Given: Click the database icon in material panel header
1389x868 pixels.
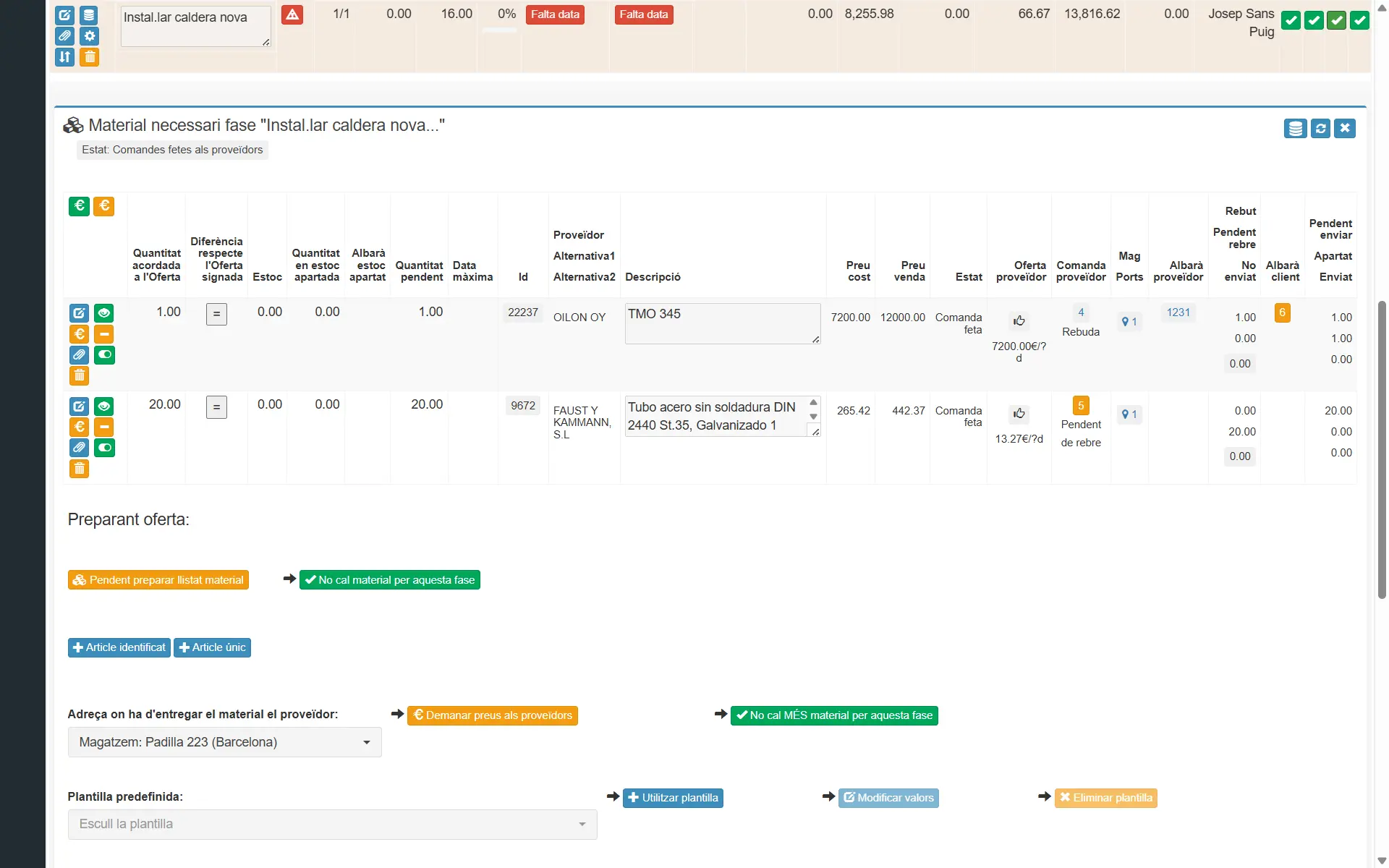Looking at the screenshot, I should click(1295, 128).
